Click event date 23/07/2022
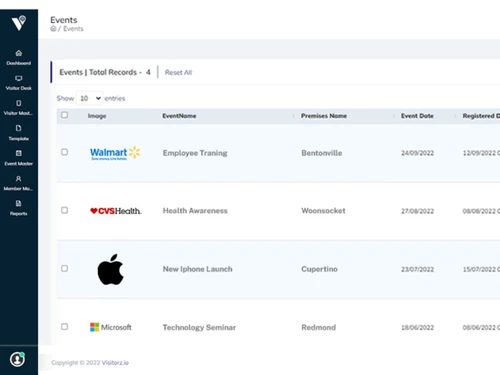This screenshot has width=500, height=375. pos(417,269)
